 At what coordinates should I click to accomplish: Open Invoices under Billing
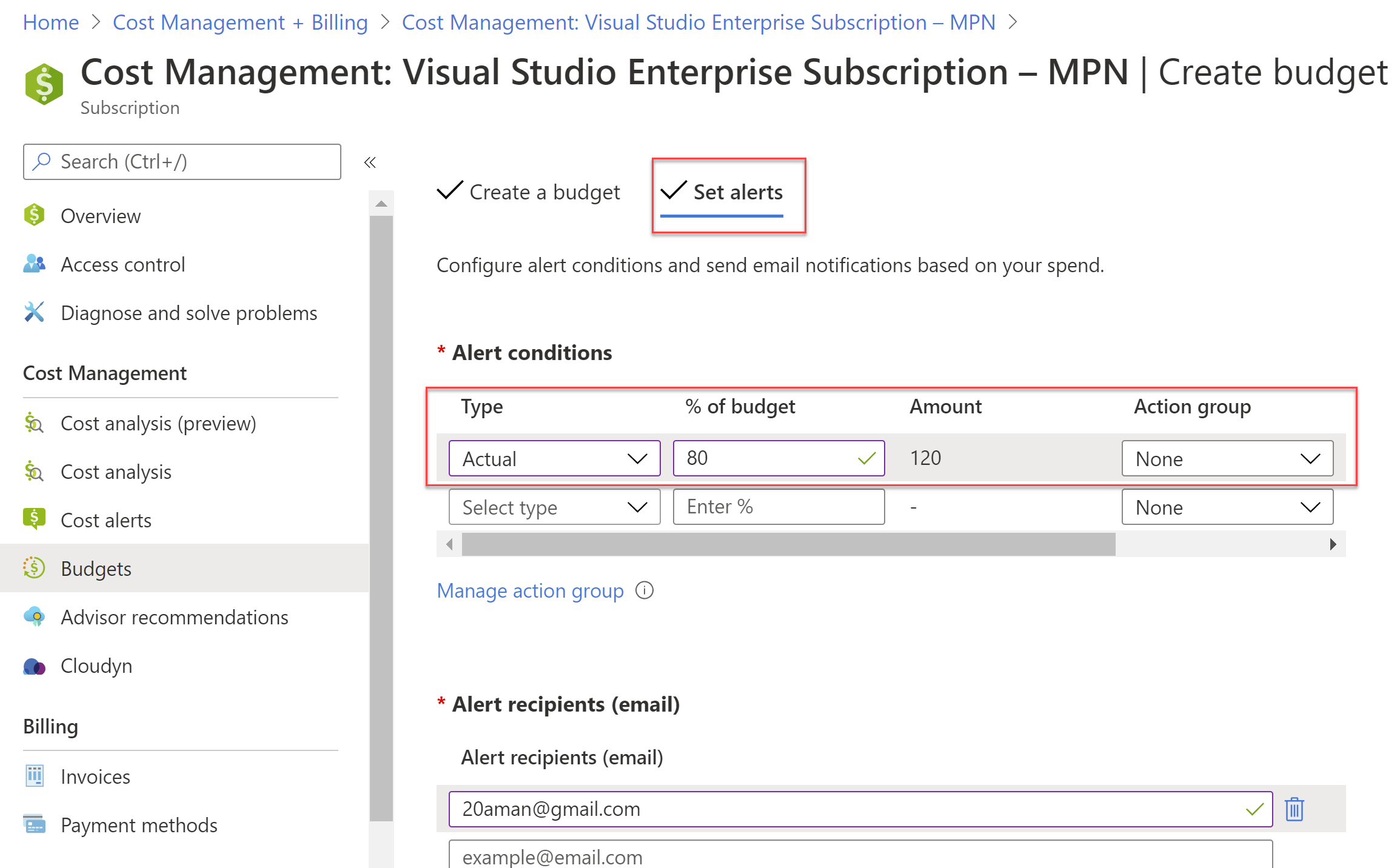pyautogui.click(x=95, y=776)
